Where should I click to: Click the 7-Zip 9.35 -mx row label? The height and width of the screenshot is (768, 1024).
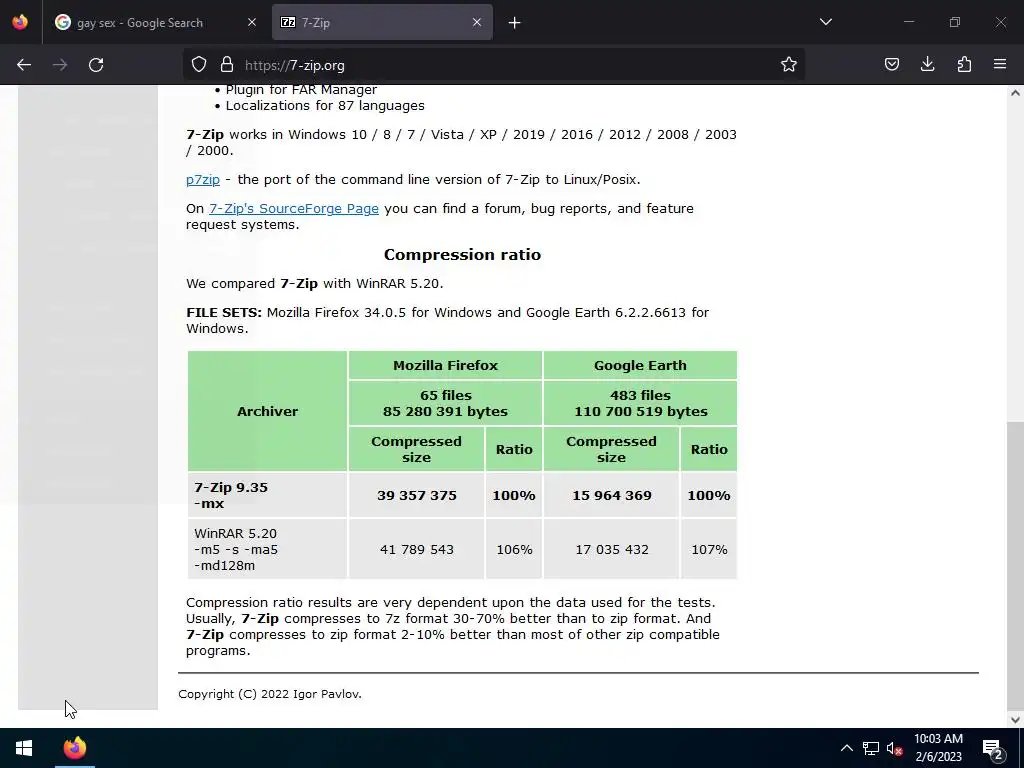pyautogui.click(x=267, y=495)
